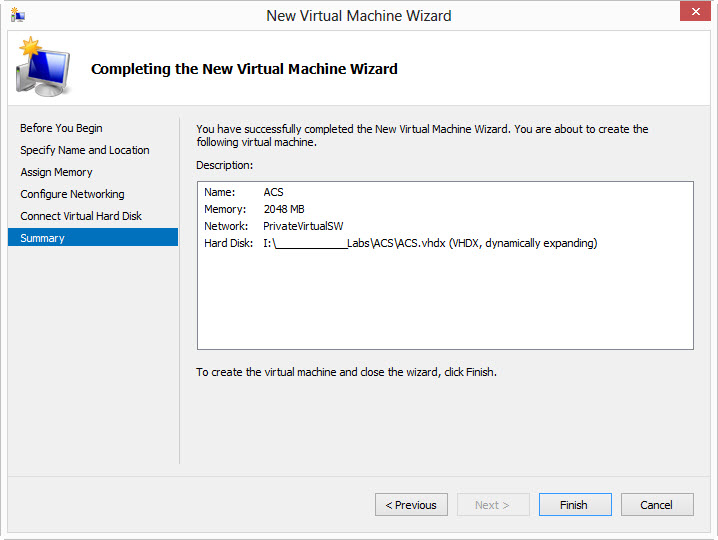Image resolution: width=718 pixels, height=540 pixels.
Task: Click Finish to create the virtual machine
Action: pos(575,505)
